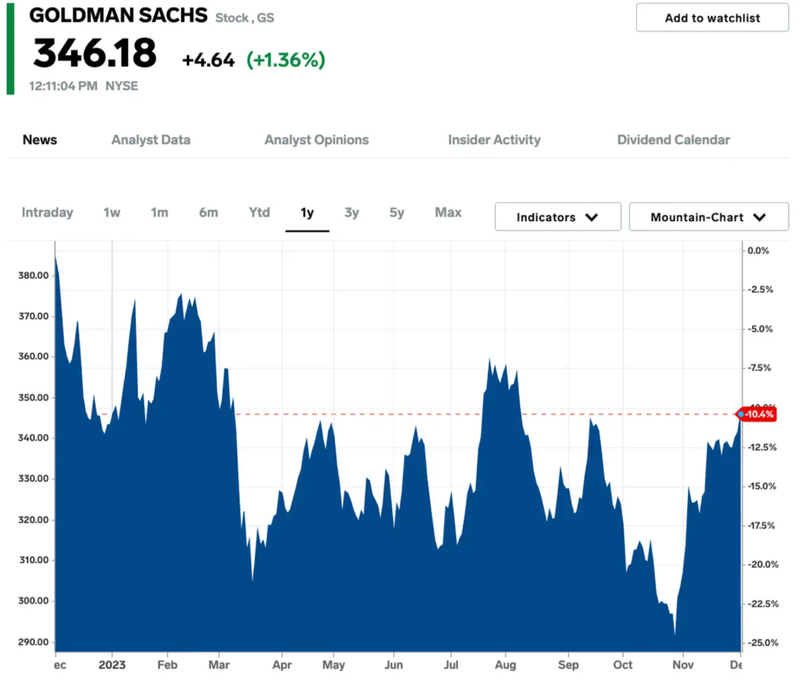Click the -25.0% right-axis label
The image size is (800, 680).
pos(763,643)
